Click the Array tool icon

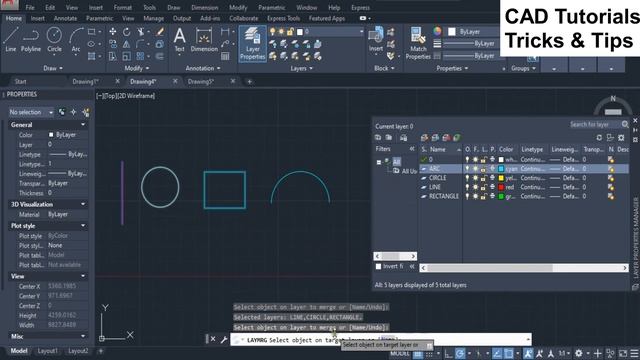[140, 56]
